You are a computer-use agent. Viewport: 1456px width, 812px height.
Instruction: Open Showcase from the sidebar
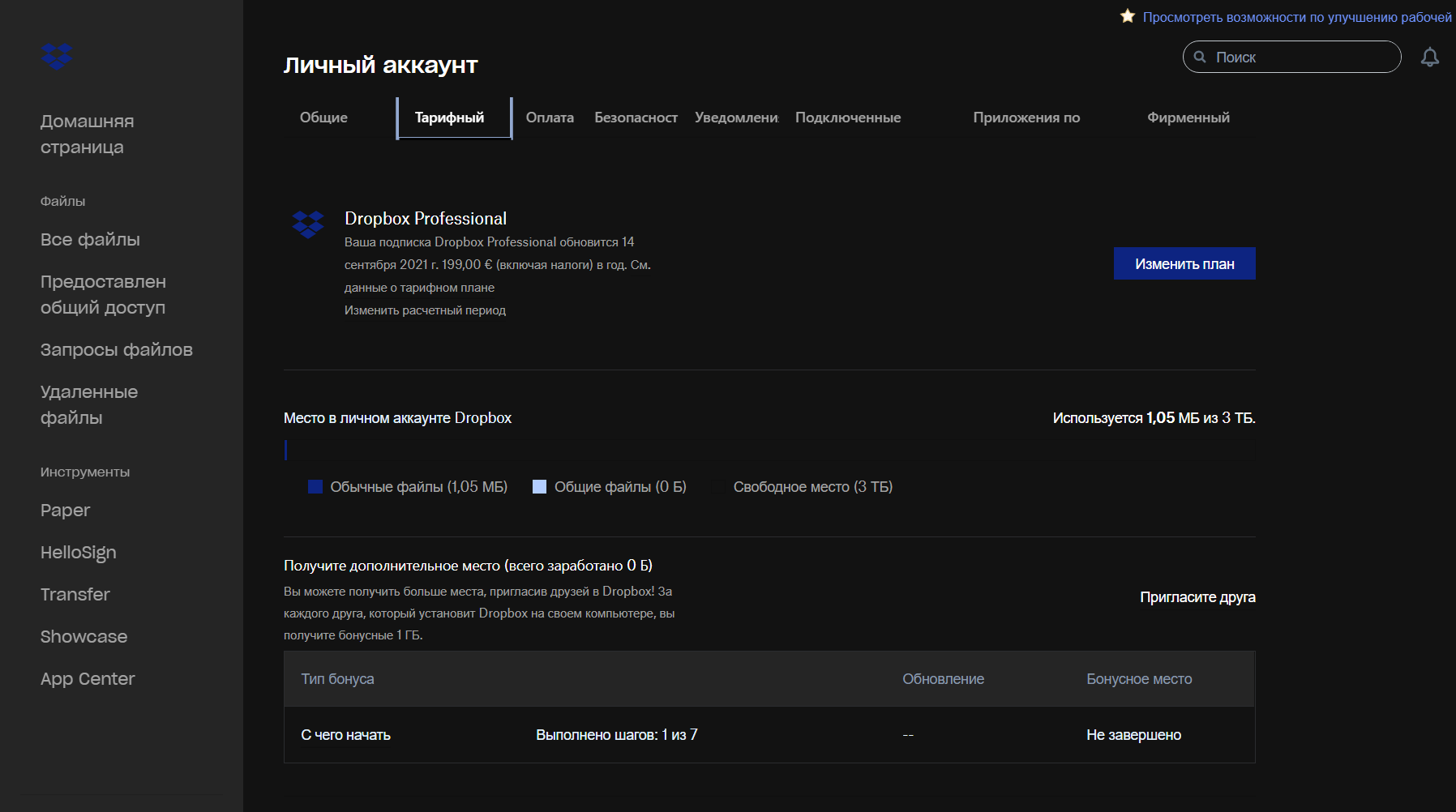click(x=84, y=637)
